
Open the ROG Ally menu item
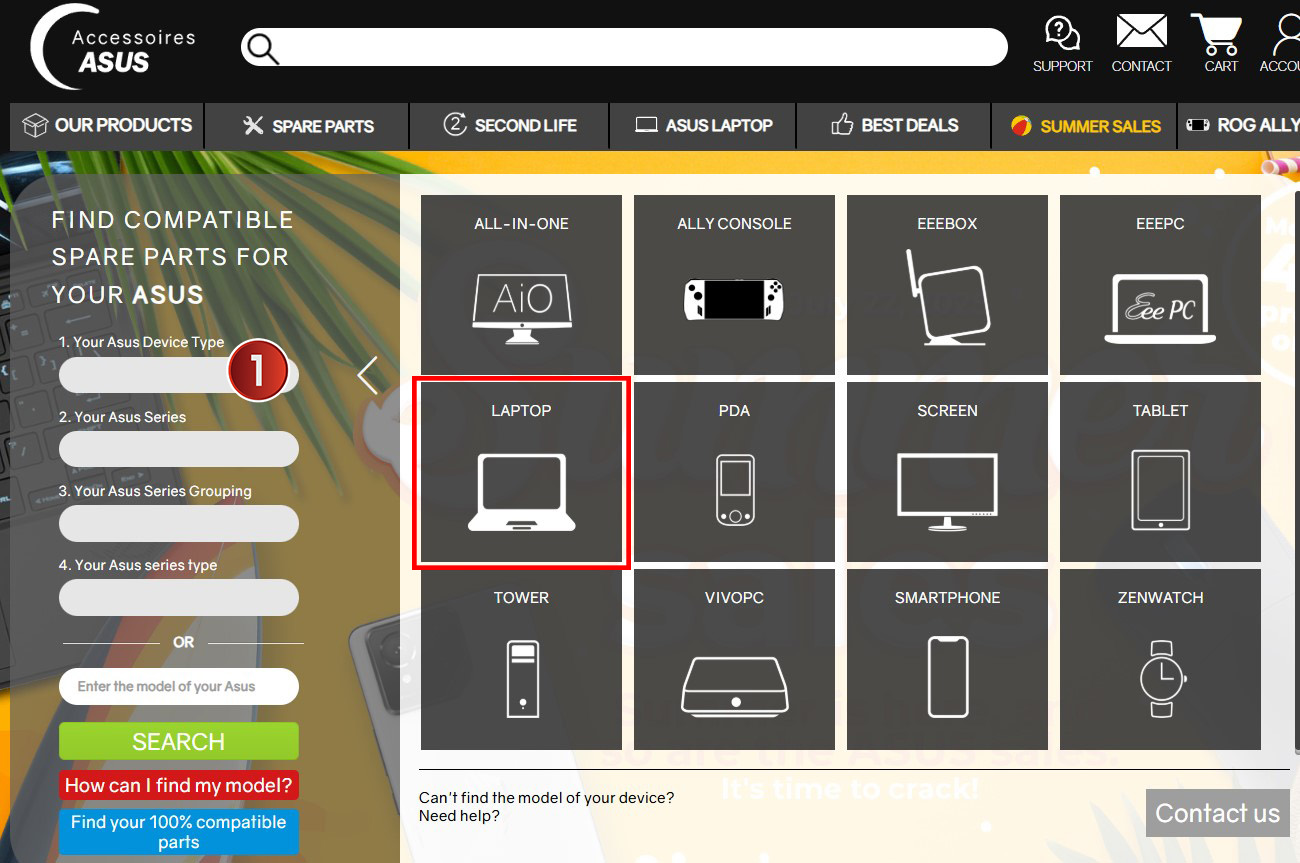[x=1240, y=126]
